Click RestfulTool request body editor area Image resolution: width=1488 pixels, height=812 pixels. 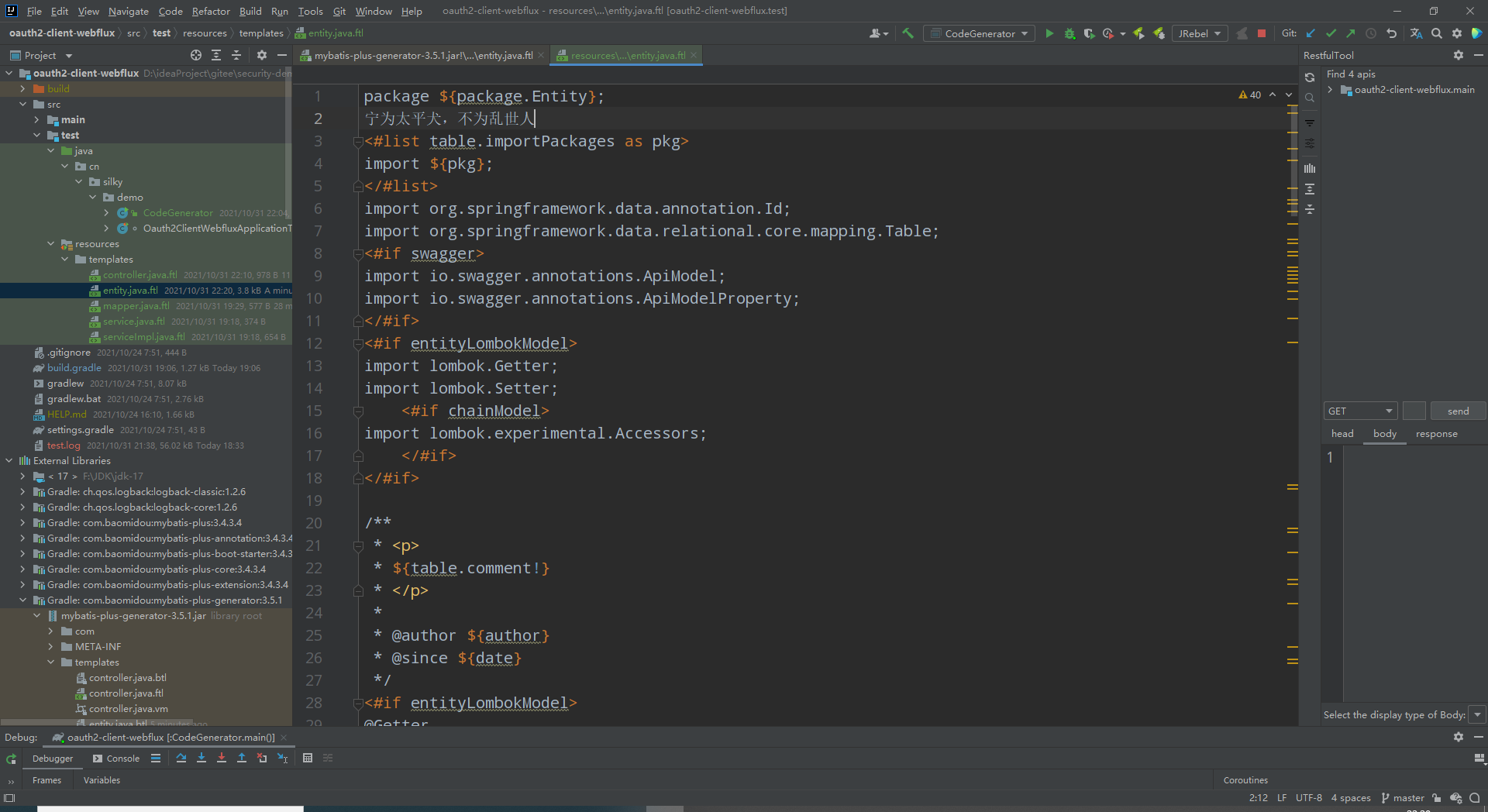coord(1414,573)
